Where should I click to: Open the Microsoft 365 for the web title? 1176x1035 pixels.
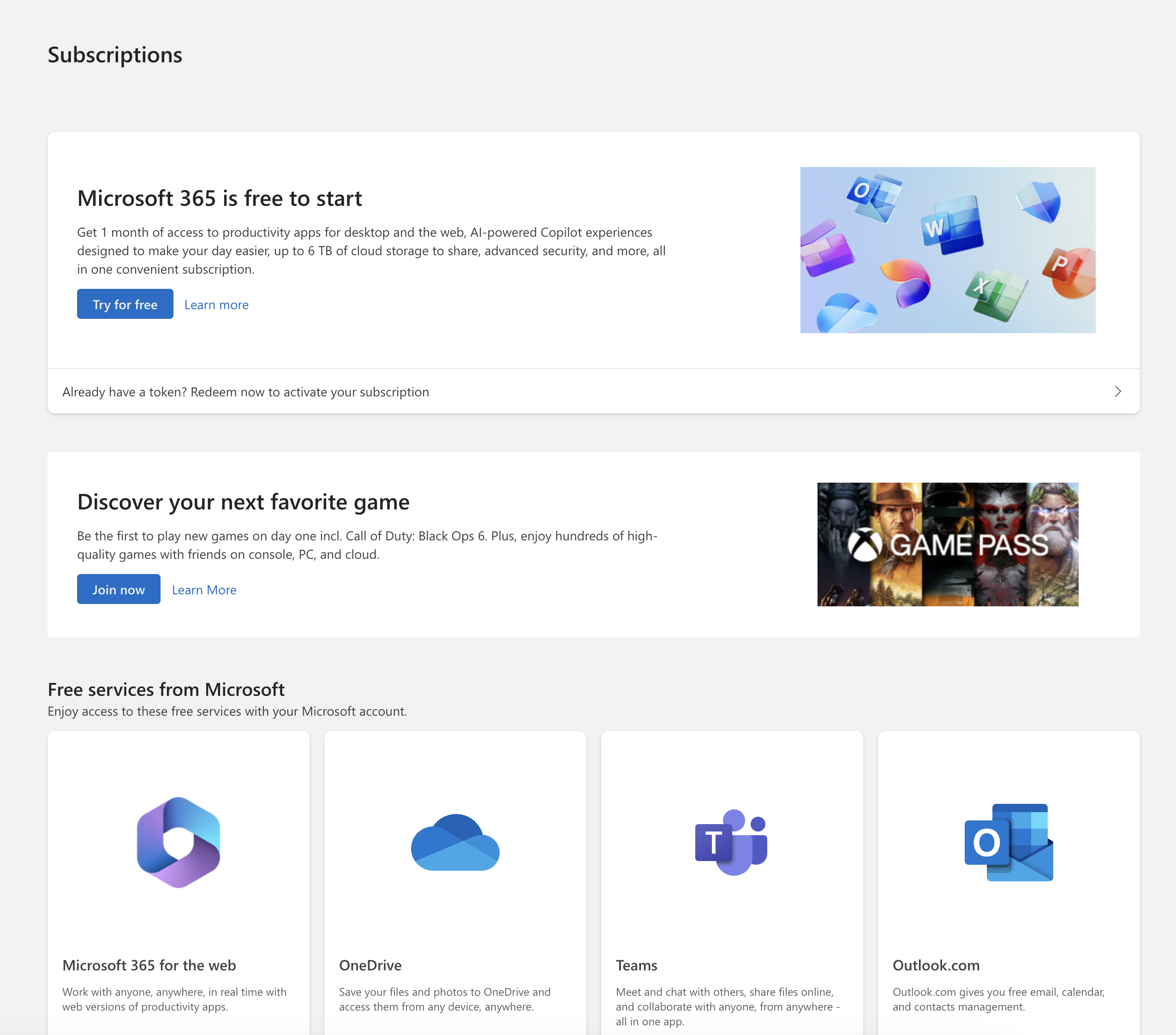(149, 965)
